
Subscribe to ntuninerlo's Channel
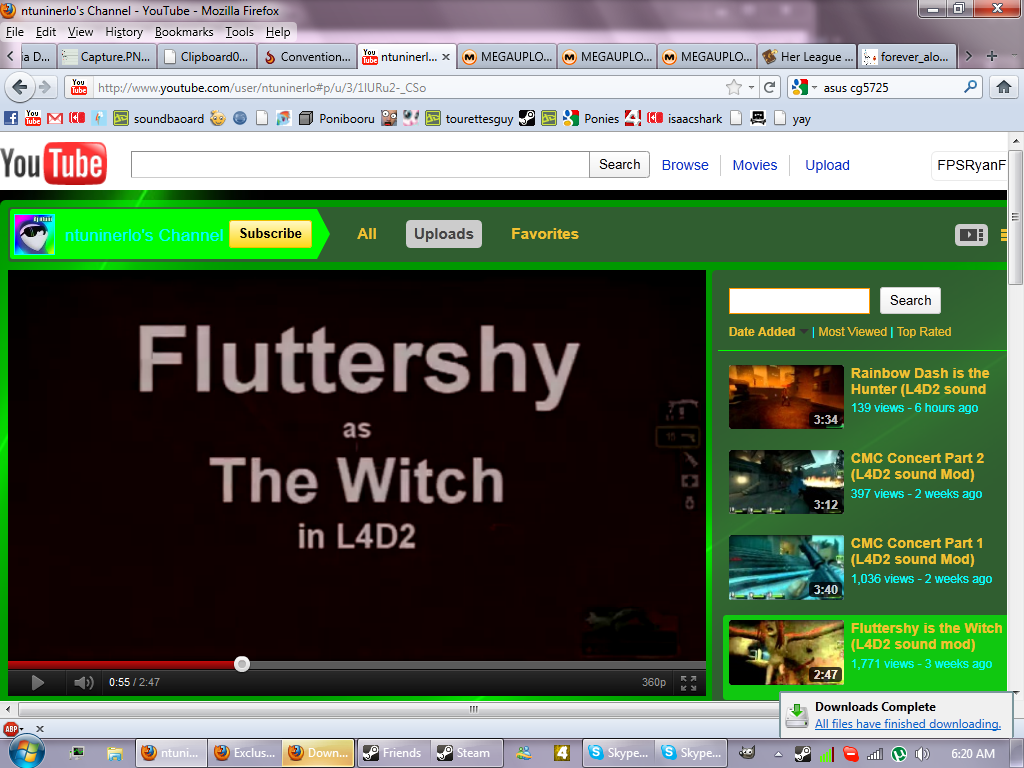click(270, 234)
